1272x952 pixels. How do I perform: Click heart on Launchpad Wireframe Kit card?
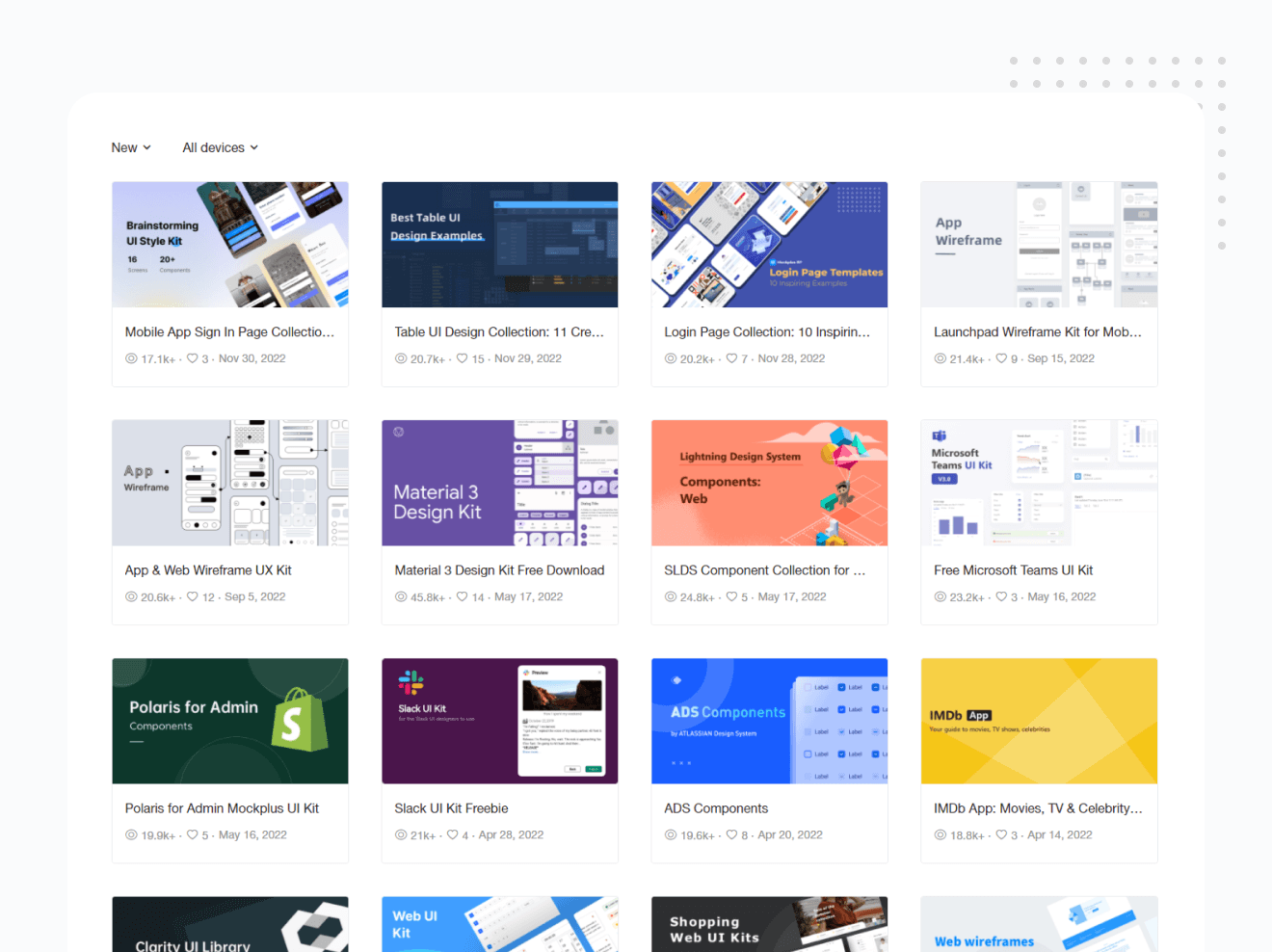click(x=1001, y=358)
